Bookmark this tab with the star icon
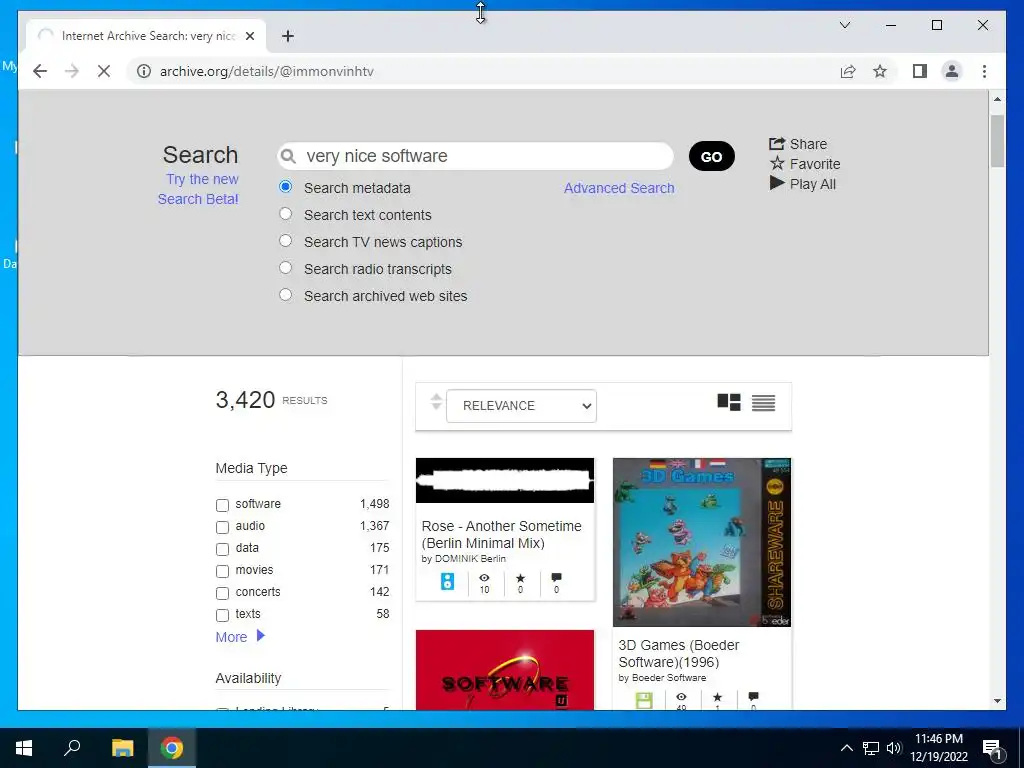 pos(880,71)
